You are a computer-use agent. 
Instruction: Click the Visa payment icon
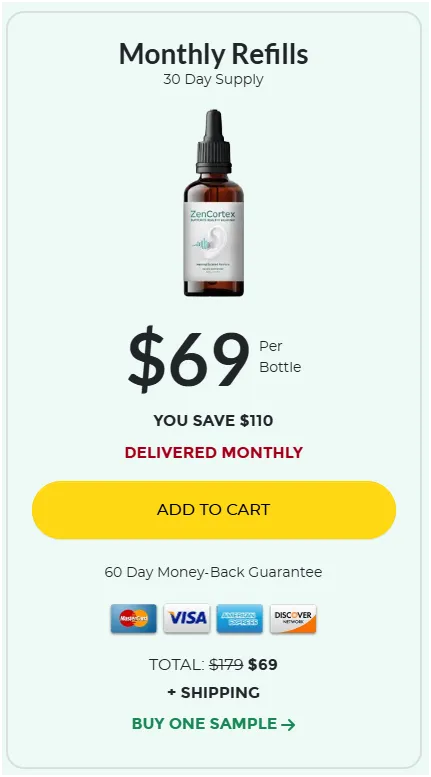[x=187, y=618]
